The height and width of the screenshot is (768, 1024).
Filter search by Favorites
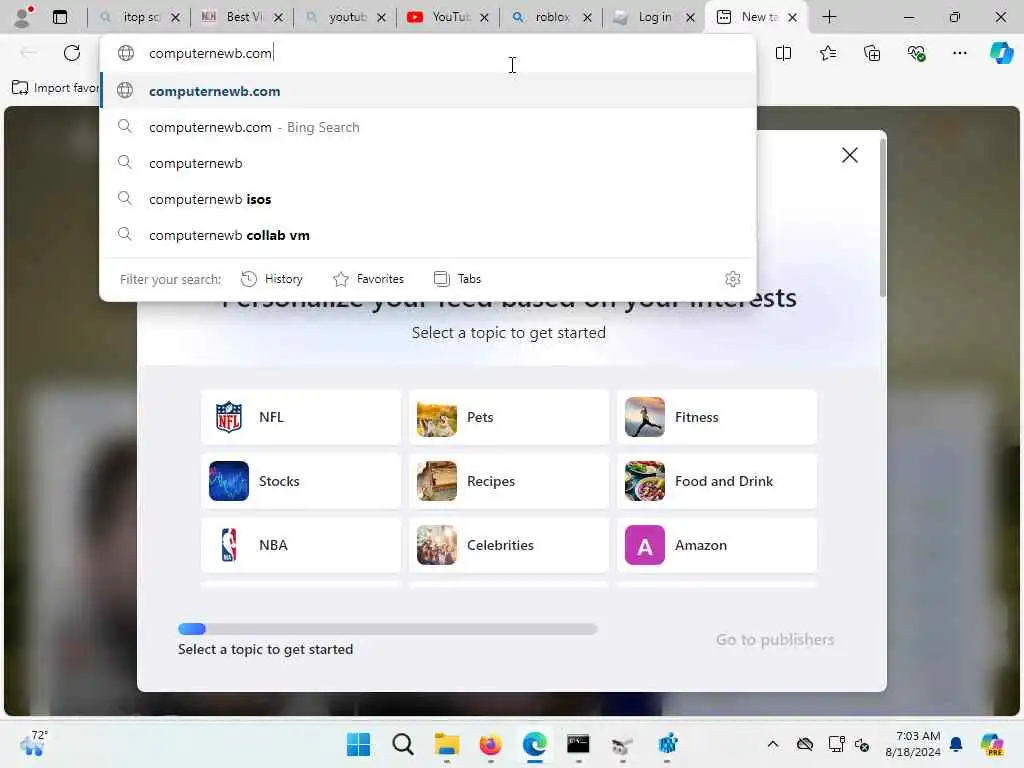pyautogui.click(x=368, y=279)
